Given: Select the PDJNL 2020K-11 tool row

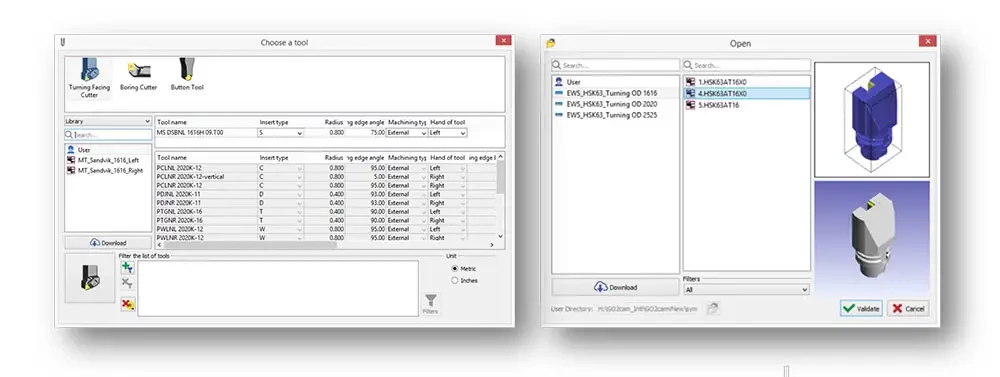Looking at the screenshot, I should coord(325,194).
